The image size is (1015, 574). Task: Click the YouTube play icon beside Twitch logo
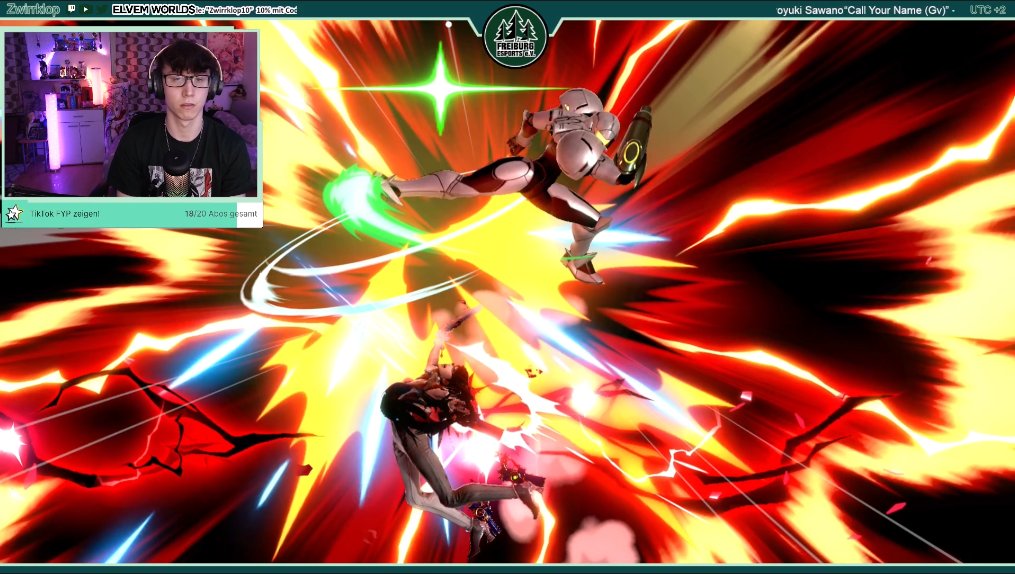[85, 9]
